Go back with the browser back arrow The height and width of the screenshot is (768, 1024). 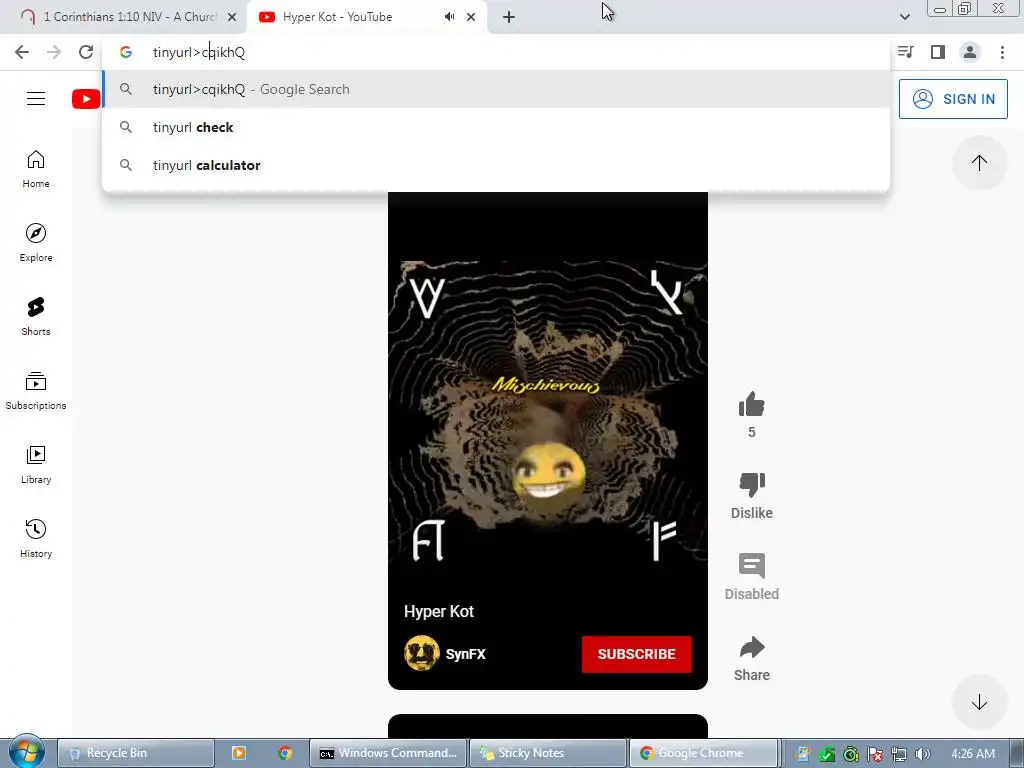[x=22, y=52]
